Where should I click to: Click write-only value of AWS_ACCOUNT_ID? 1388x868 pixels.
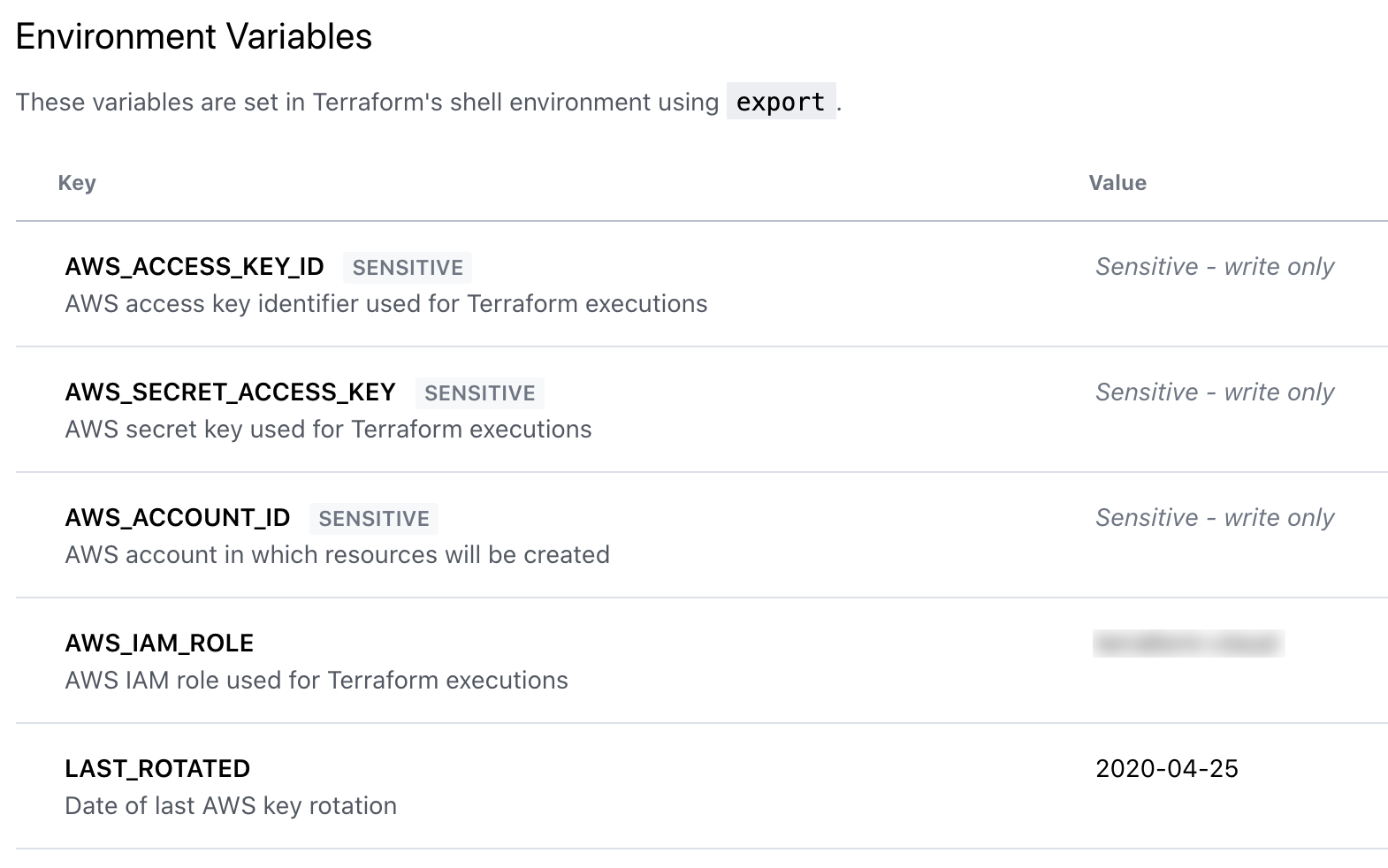coord(1214,518)
